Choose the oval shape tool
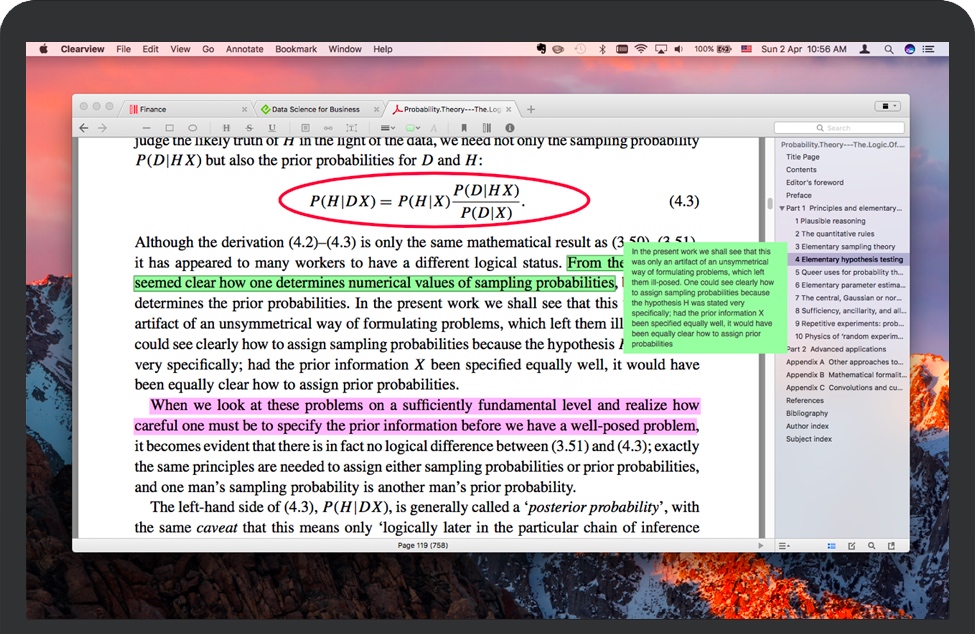The height and width of the screenshot is (634, 975). tap(192, 128)
